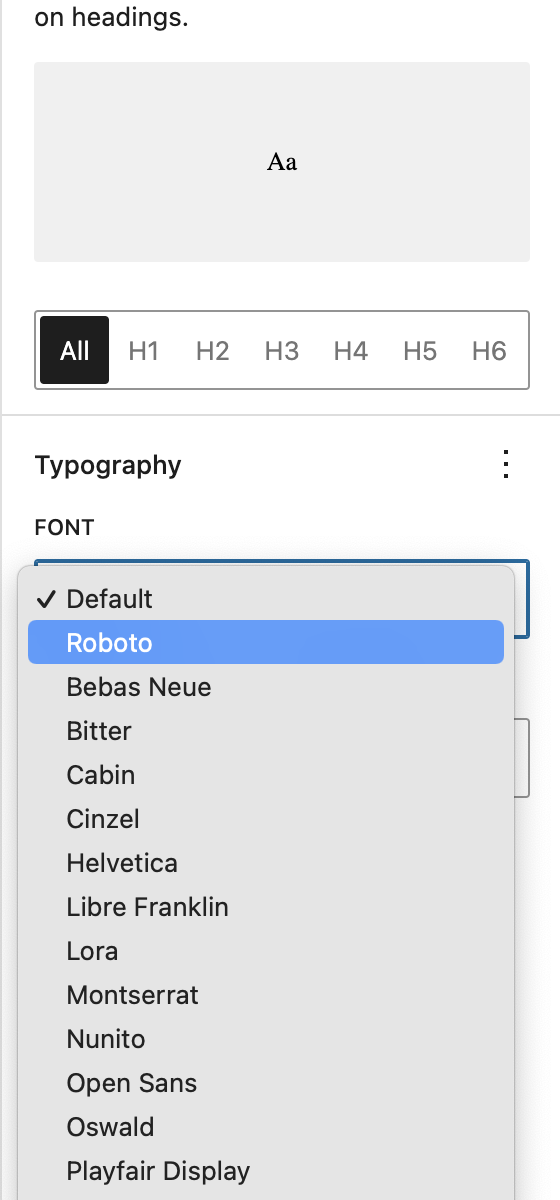Open the Typography options ellipsis menu
This screenshot has height=1200, width=560.
[x=506, y=465]
